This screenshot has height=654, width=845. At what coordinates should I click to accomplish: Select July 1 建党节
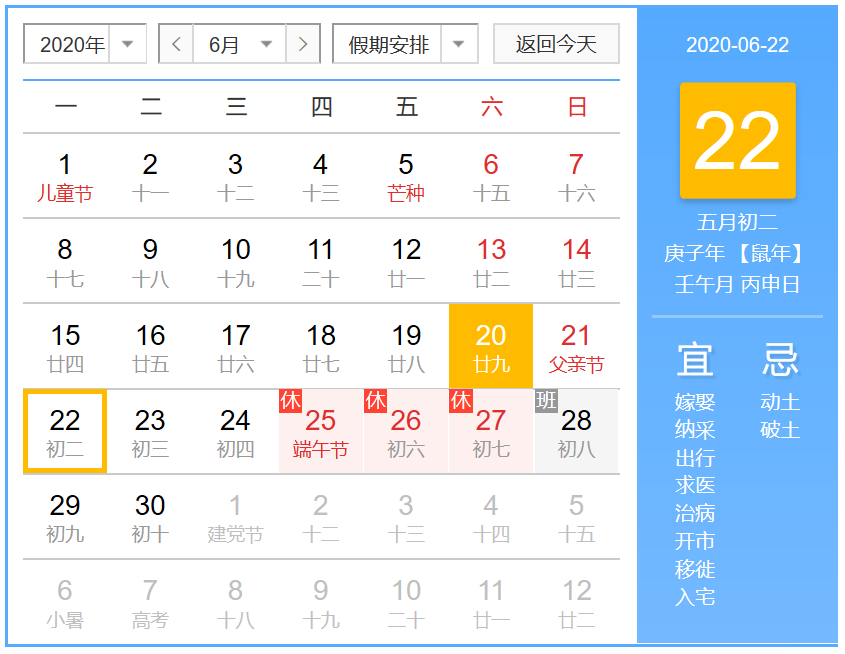[x=236, y=517]
